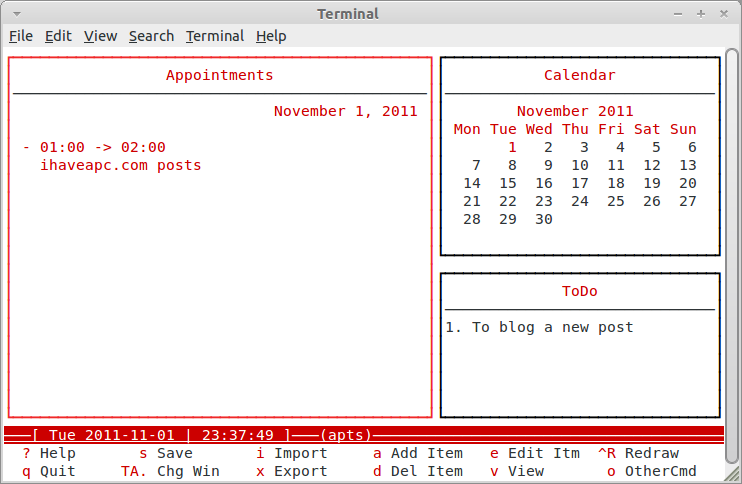Click the 'Mon' weekday header
This screenshot has width=742, height=484.
(x=467, y=129)
